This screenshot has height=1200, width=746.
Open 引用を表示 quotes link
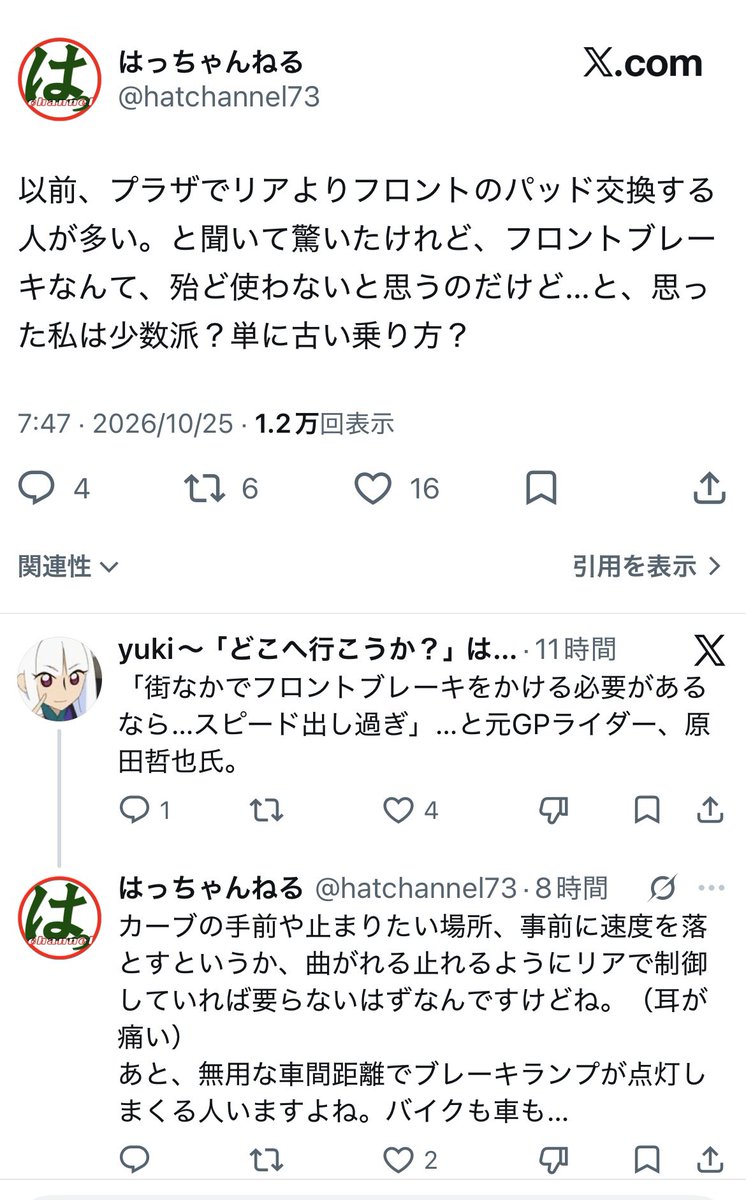pyautogui.click(x=647, y=566)
